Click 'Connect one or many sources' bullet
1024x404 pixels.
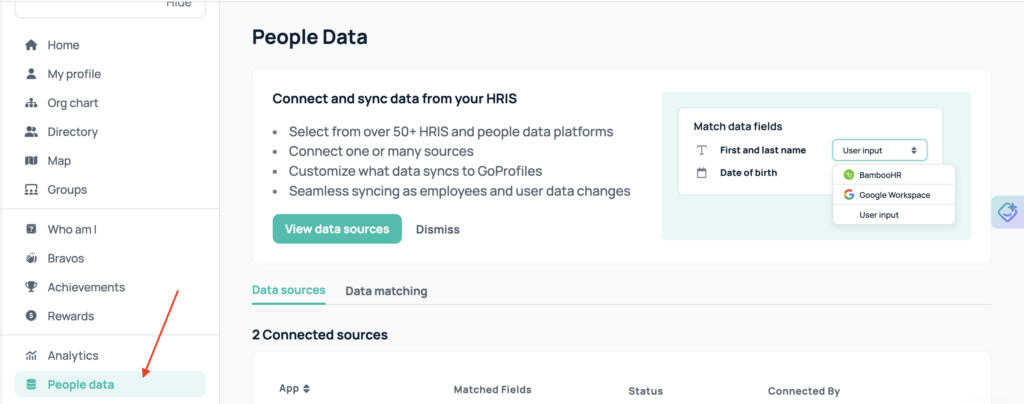coord(381,151)
